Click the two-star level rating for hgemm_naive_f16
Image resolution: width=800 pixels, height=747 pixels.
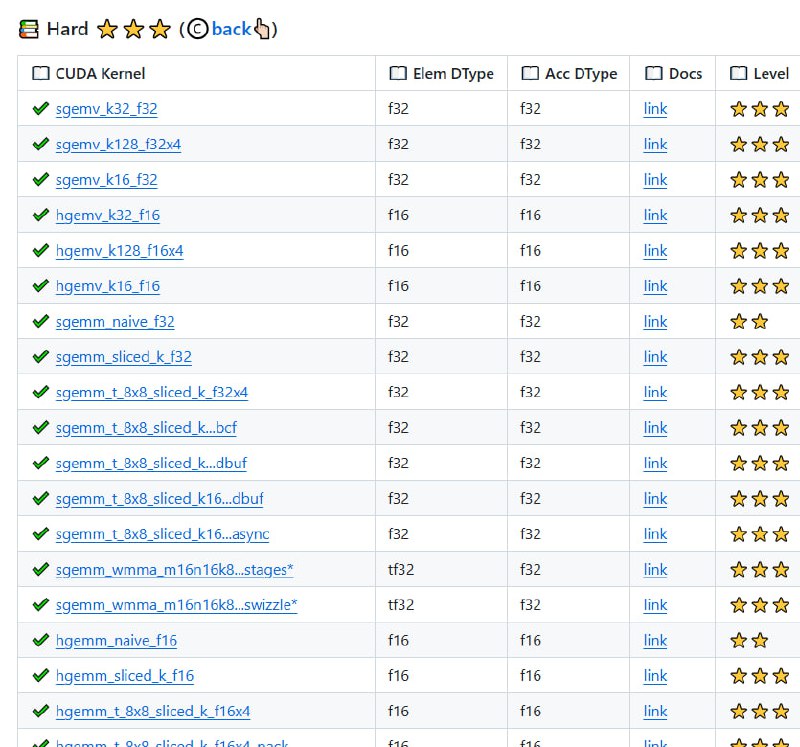(x=749, y=640)
